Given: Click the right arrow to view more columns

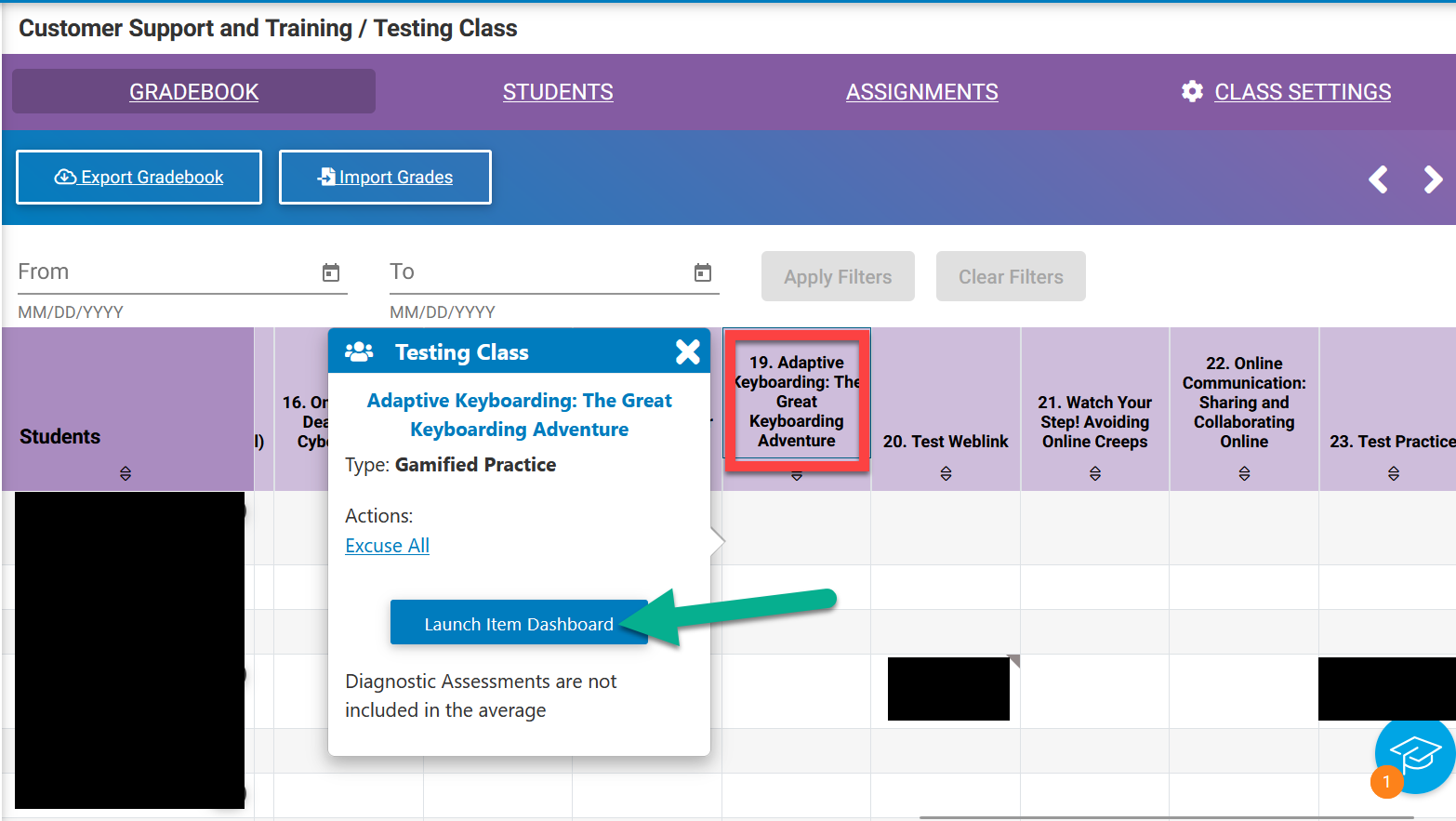Looking at the screenshot, I should coord(1433,179).
